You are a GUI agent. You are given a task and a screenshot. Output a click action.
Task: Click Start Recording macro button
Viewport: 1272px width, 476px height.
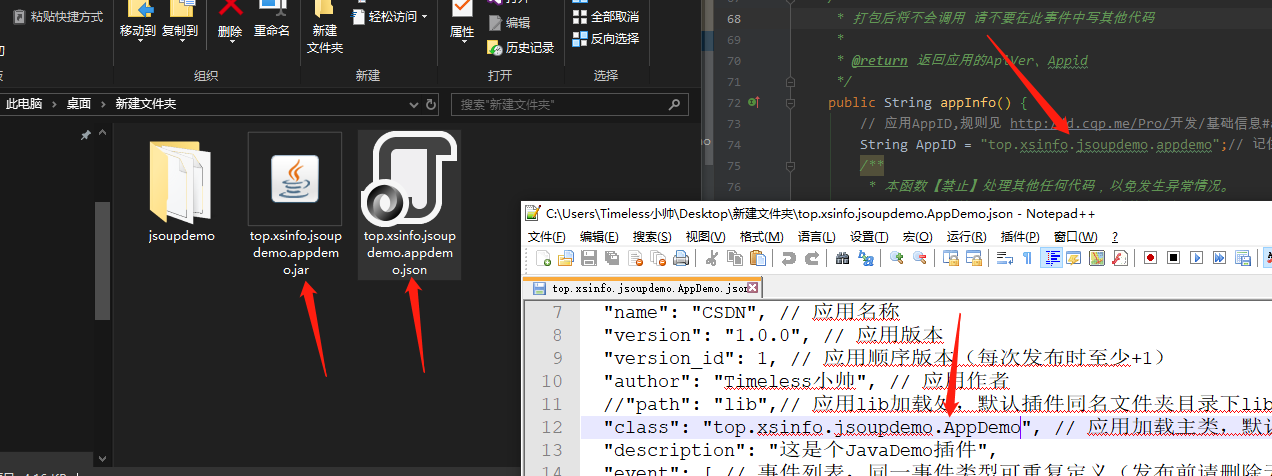tap(1150, 258)
